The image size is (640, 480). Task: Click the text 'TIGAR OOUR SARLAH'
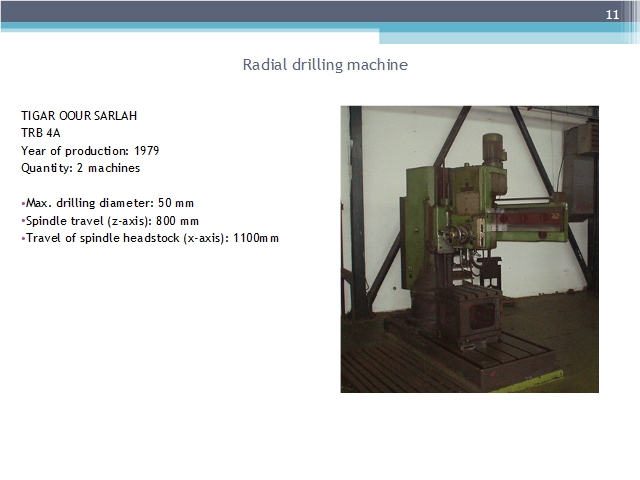coord(79,116)
